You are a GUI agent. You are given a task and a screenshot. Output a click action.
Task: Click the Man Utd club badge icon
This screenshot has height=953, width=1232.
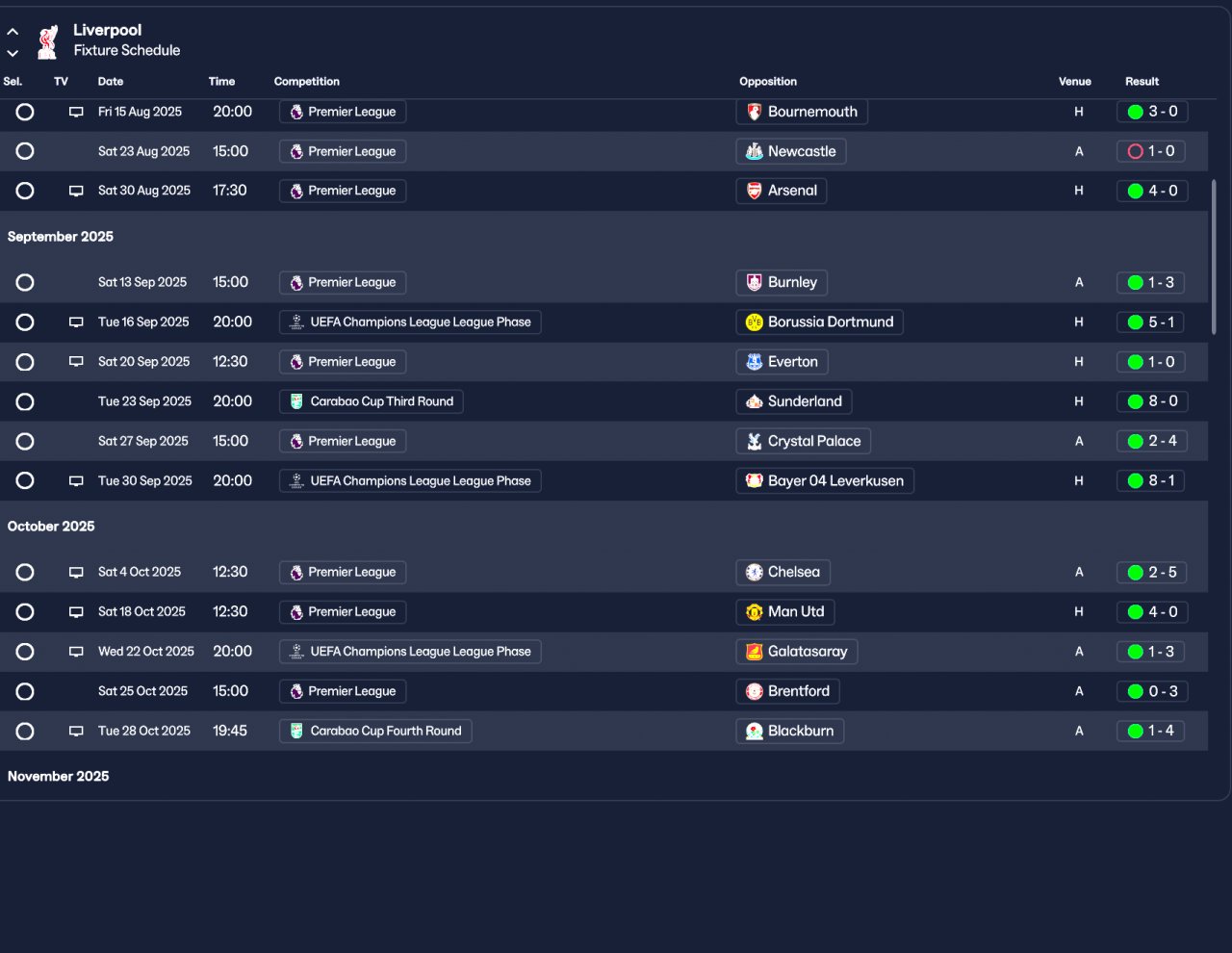(x=755, y=612)
